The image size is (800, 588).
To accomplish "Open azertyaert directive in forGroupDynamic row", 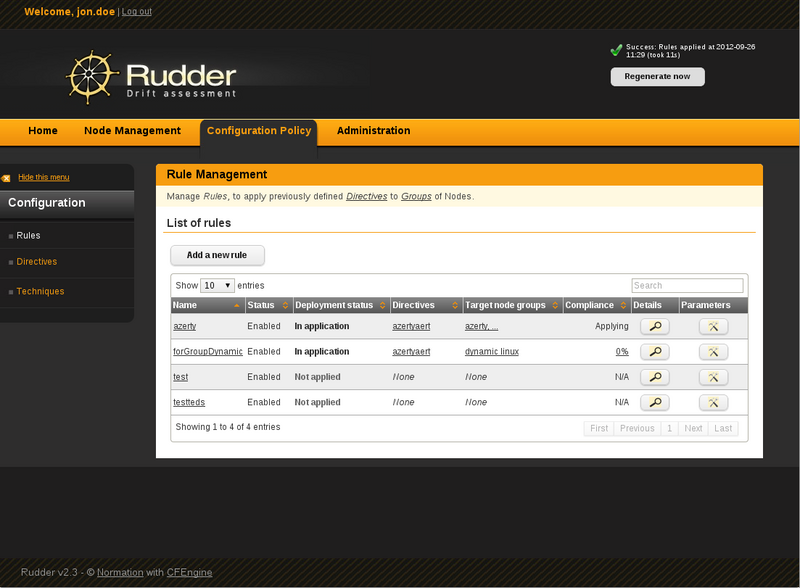I will click(x=411, y=352).
